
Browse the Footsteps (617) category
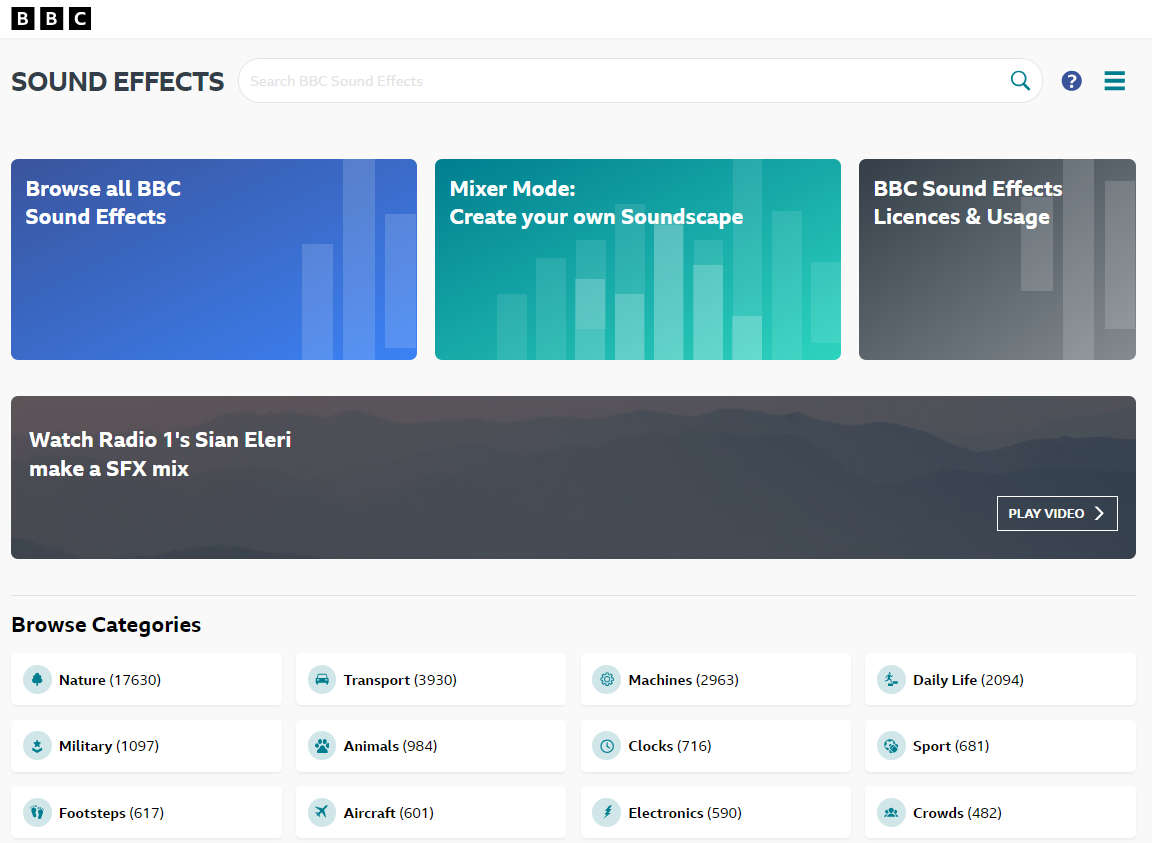(x=111, y=813)
